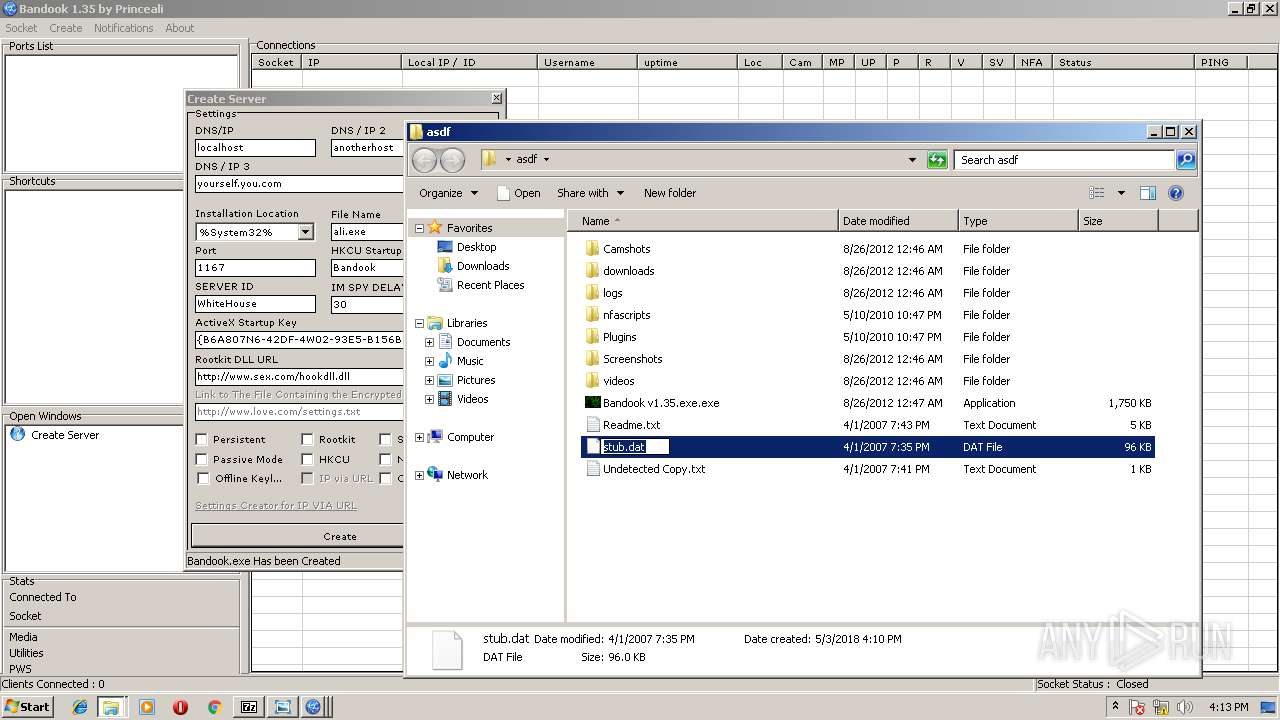Select the Bandook v1.35.exe.exe application icon

coord(592,403)
